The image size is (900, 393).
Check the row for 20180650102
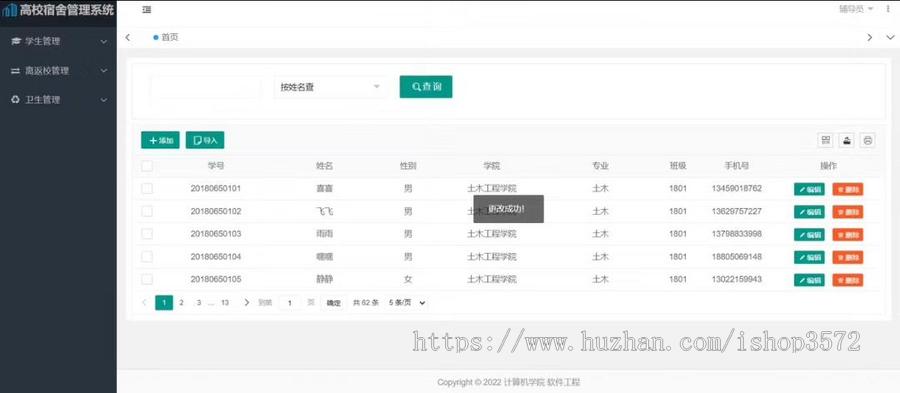click(x=147, y=211)
